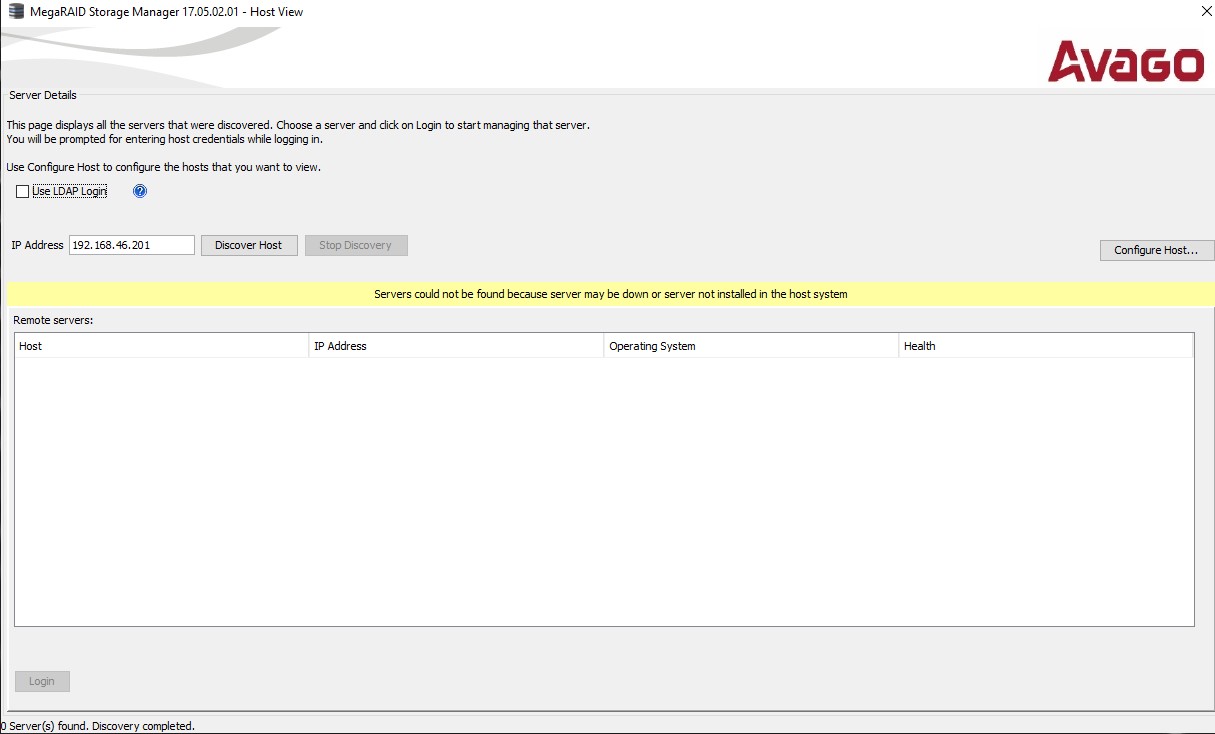The height and width of the screenshot is (734, 1215).
Task: Click the Stop Discovery button
Action: (355, 245)
